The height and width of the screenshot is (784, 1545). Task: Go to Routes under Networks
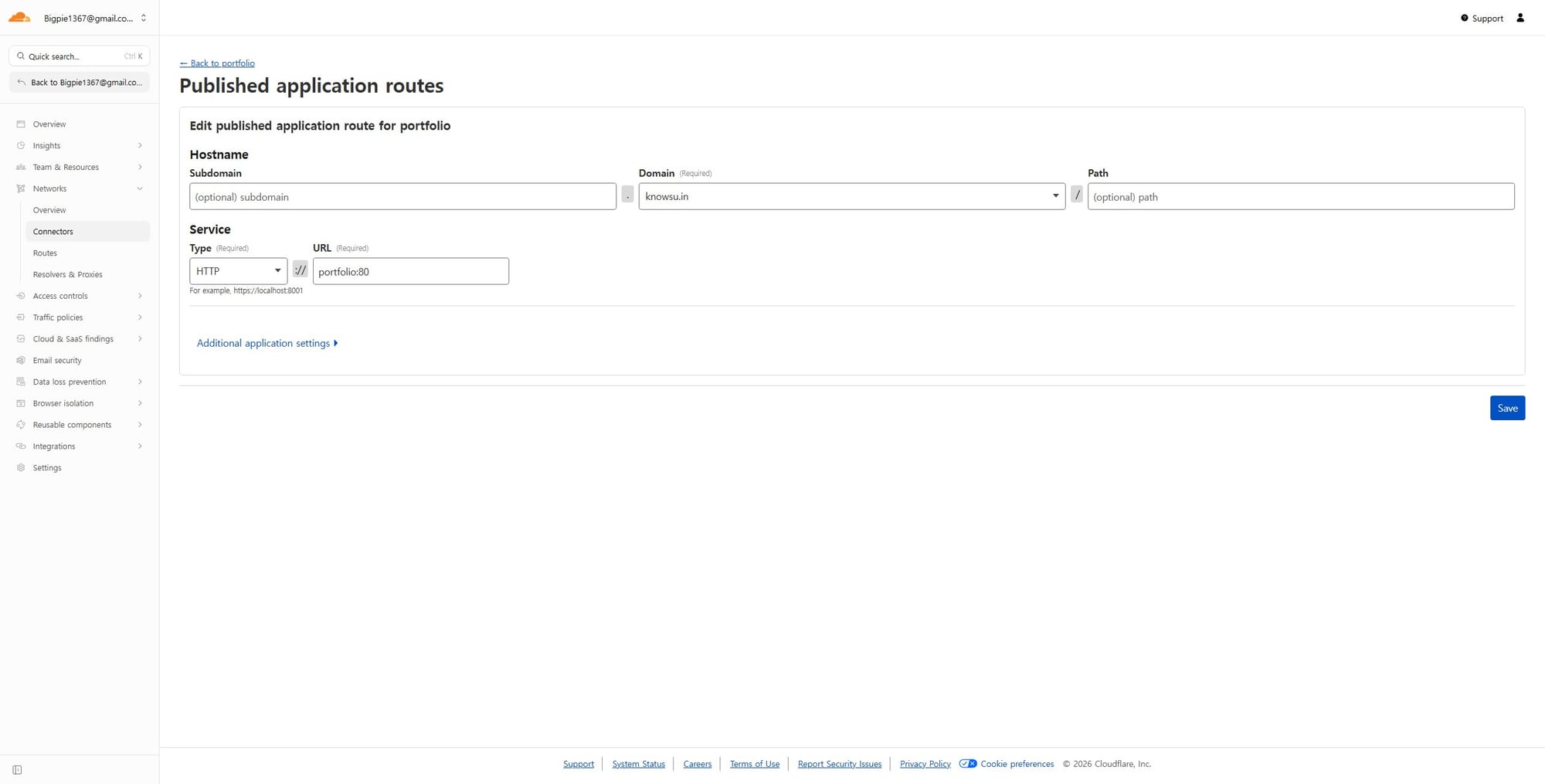45,253
